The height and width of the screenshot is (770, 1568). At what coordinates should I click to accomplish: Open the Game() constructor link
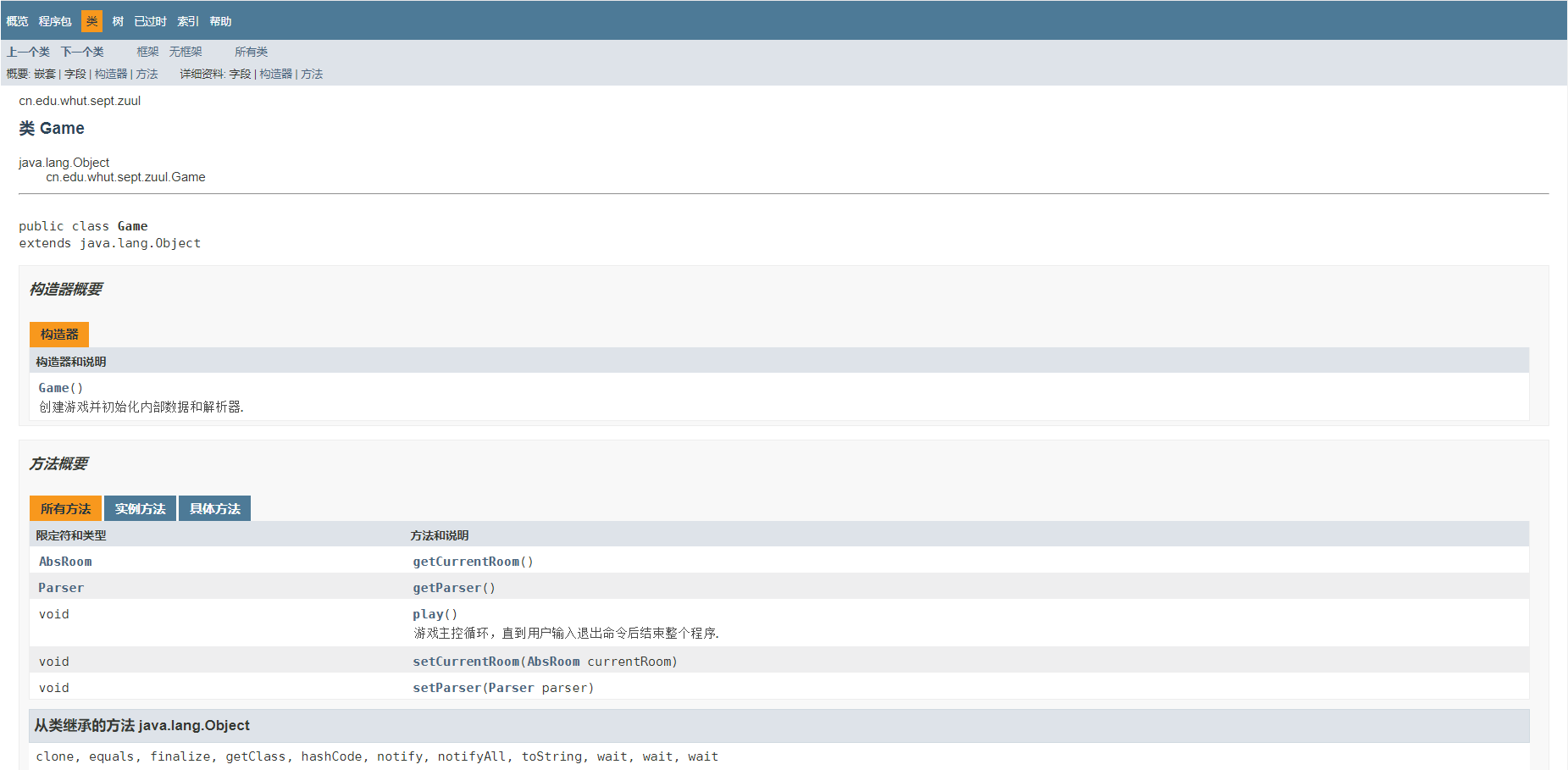point(54,388)
